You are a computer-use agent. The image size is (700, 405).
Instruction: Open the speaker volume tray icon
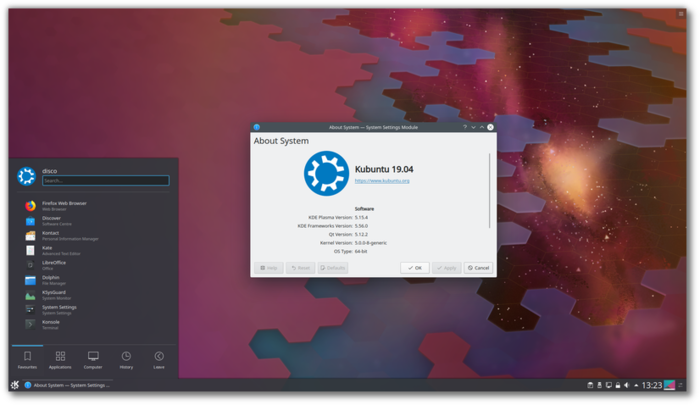pos(627,385)
